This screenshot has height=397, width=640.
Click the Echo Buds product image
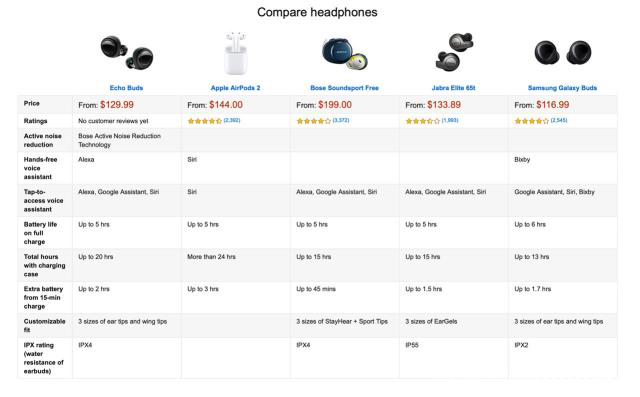[127, 53]
